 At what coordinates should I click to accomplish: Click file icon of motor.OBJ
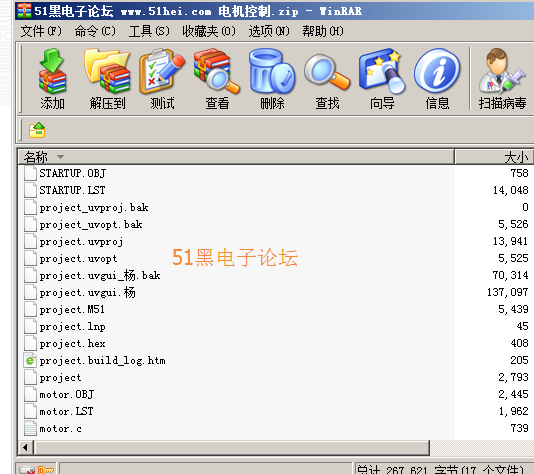30,394
